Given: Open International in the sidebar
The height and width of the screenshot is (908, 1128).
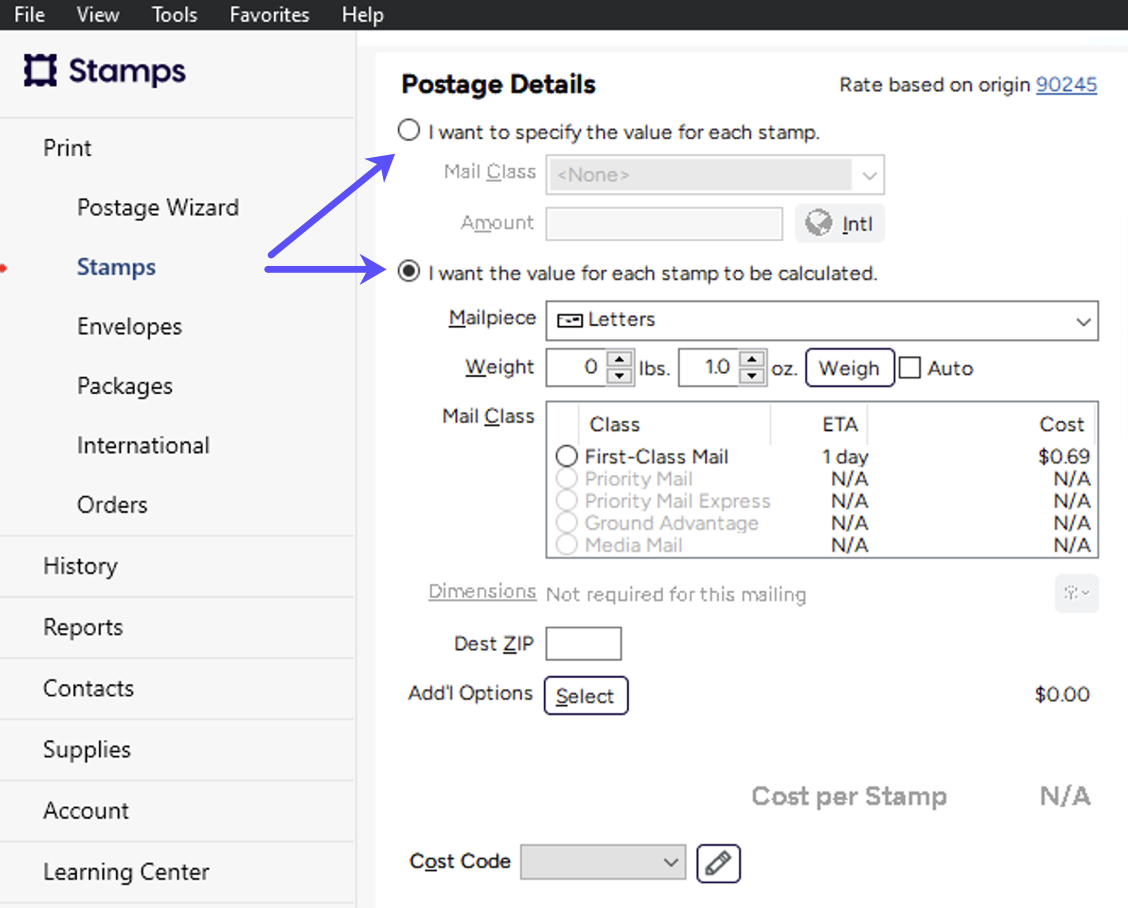Looking at the screenshot, I should [143, 445].
